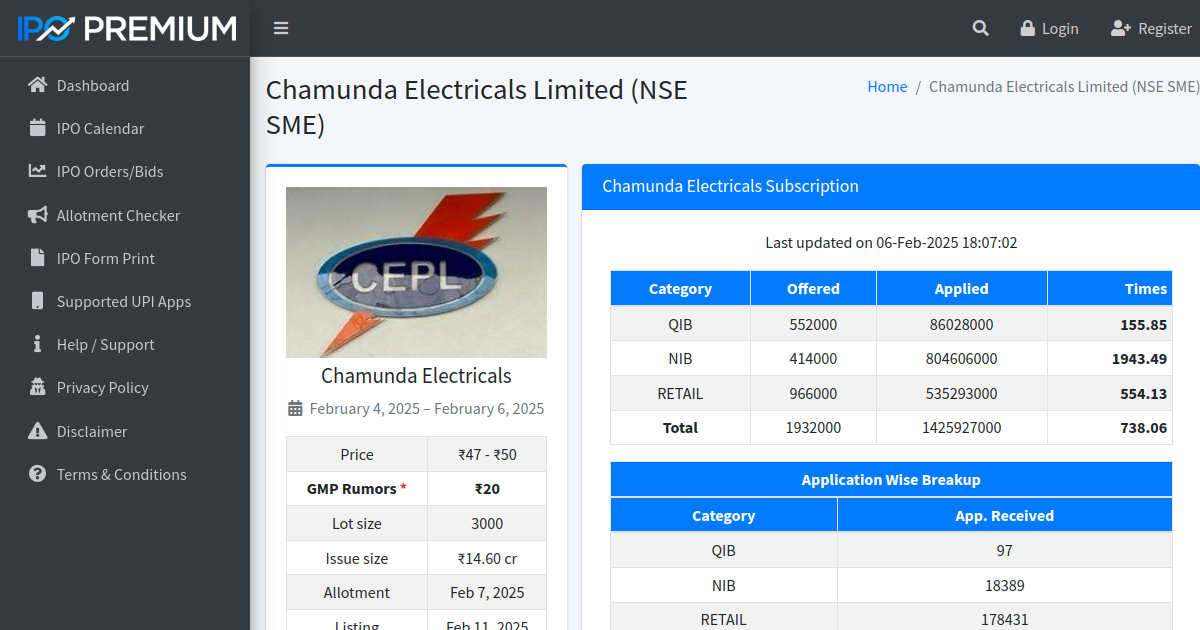Select the IPO Calendar icon in sidebar

(x=34, y=128)
